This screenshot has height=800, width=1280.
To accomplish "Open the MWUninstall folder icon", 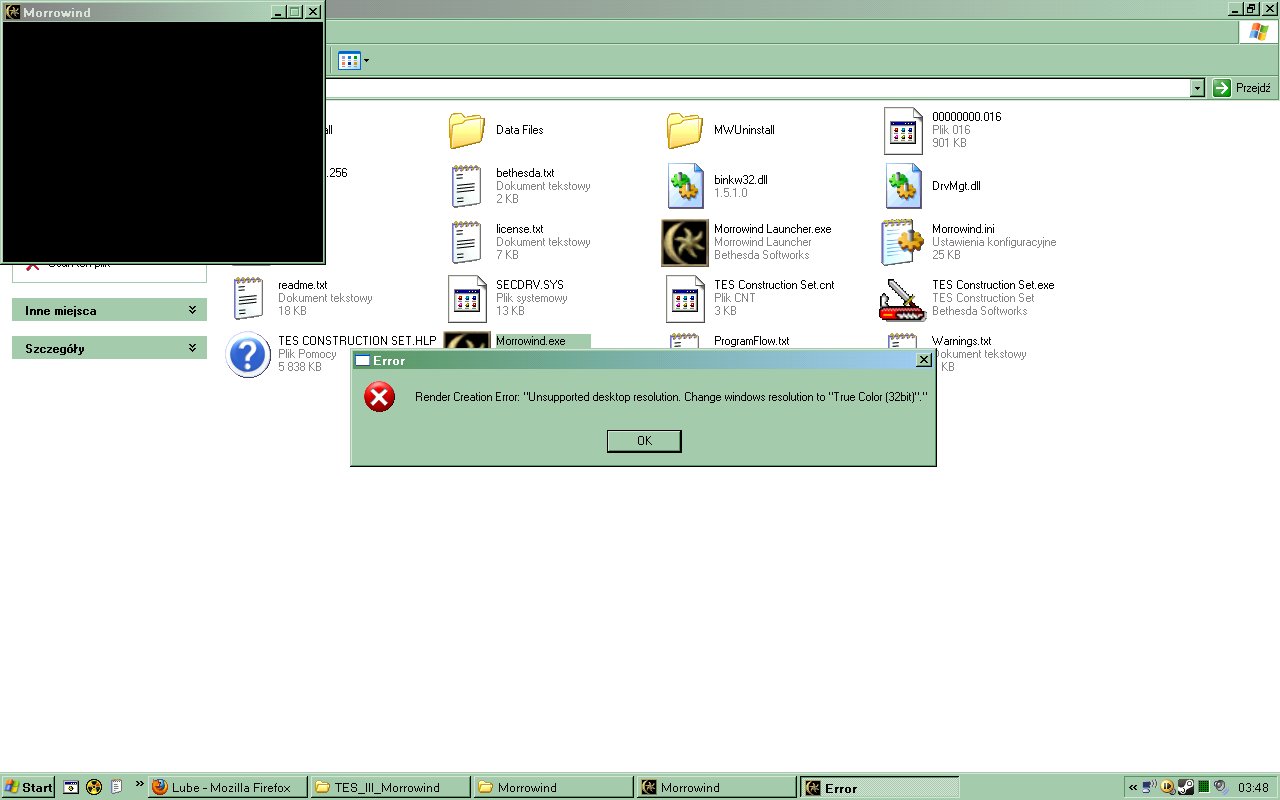I will click(684, 130).
